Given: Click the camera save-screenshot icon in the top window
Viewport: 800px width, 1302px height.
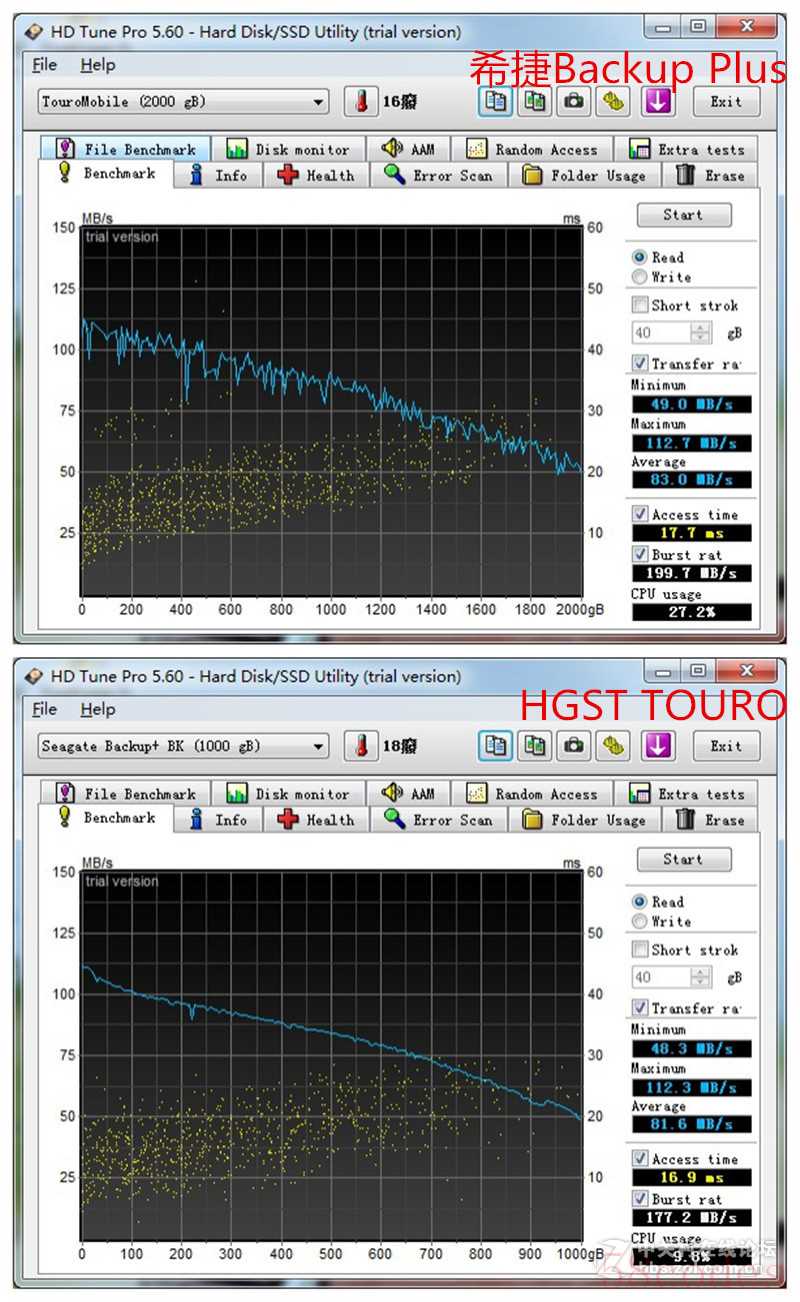Looking at the screenshot, I should pos(574,101).
